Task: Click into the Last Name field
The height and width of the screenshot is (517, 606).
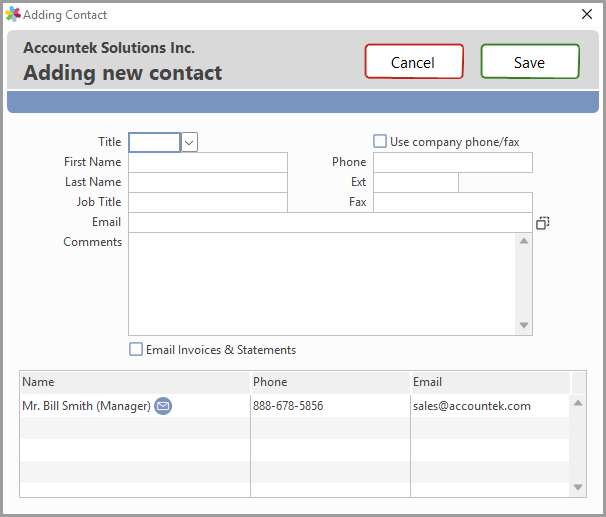Action: tap(208, 182)
